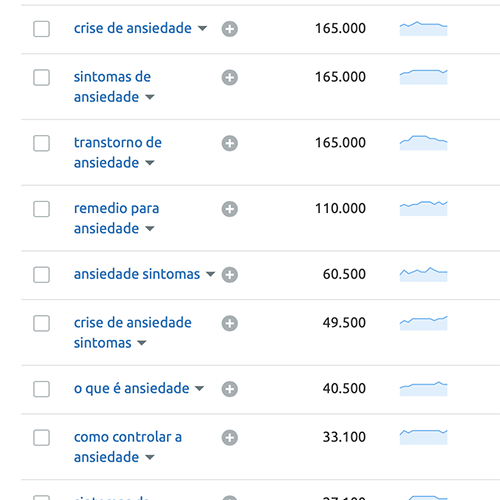The height and width of the screenshot is (500, 500).
Task: Click plus icon beside 'ansiedade sintomas'
Action: tap(230, 275)
